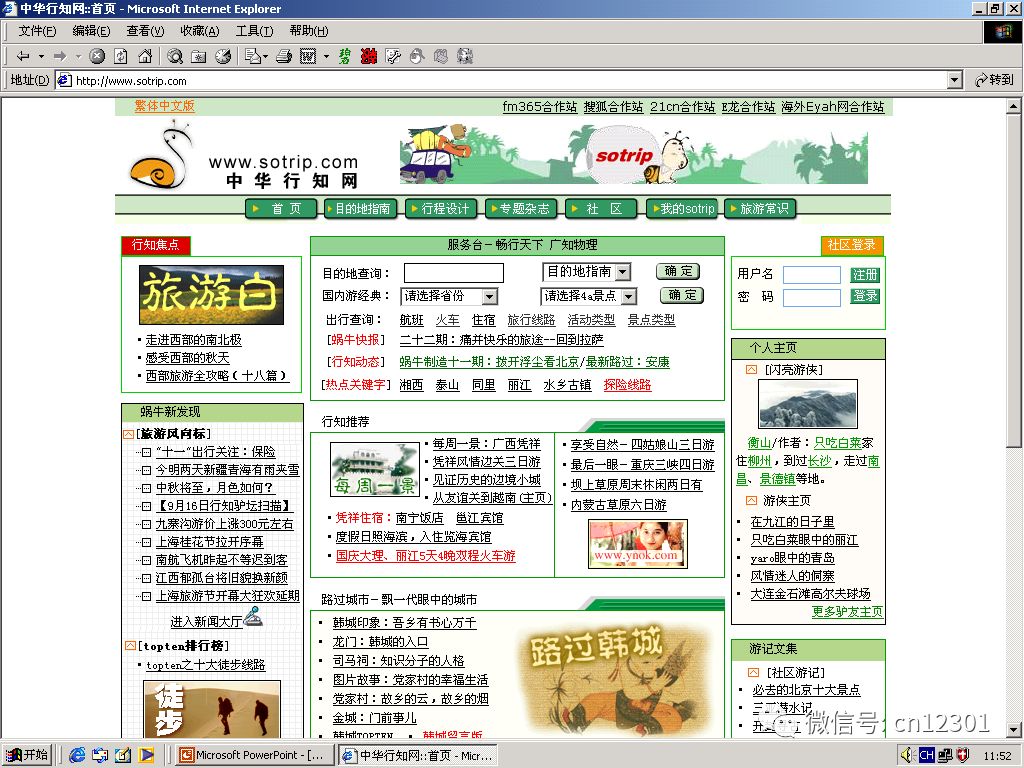This screenshot has width=1024, height=768.
Task: Open the History toolbar icon
Action: click(223, 57)
